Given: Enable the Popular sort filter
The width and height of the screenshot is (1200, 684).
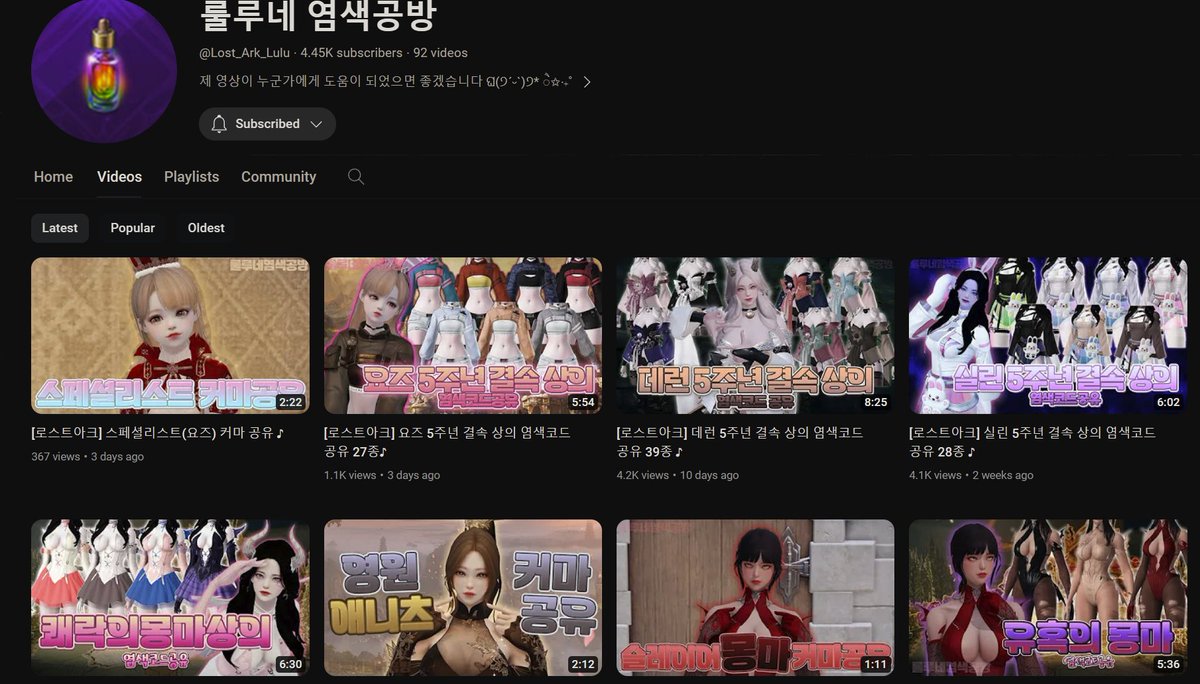Looking at the screenshot, I should [x=132, y=227].
